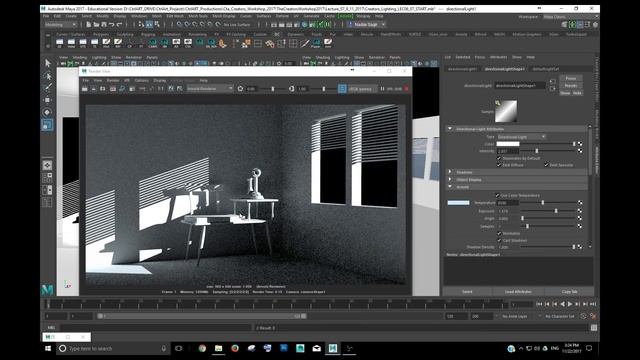Image resolution: width=640 pixels, height=360 pixels.
Task: Toggle Use Color Temperature checkbox
Action: [x=497, y=196]
